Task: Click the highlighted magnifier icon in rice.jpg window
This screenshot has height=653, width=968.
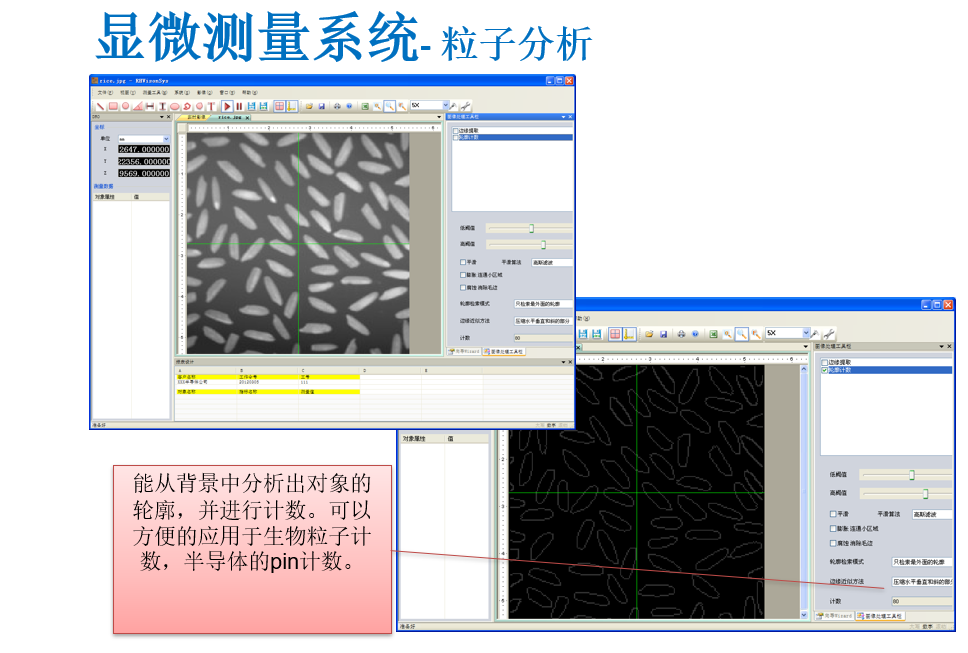Action: click(x=390, y=106)
